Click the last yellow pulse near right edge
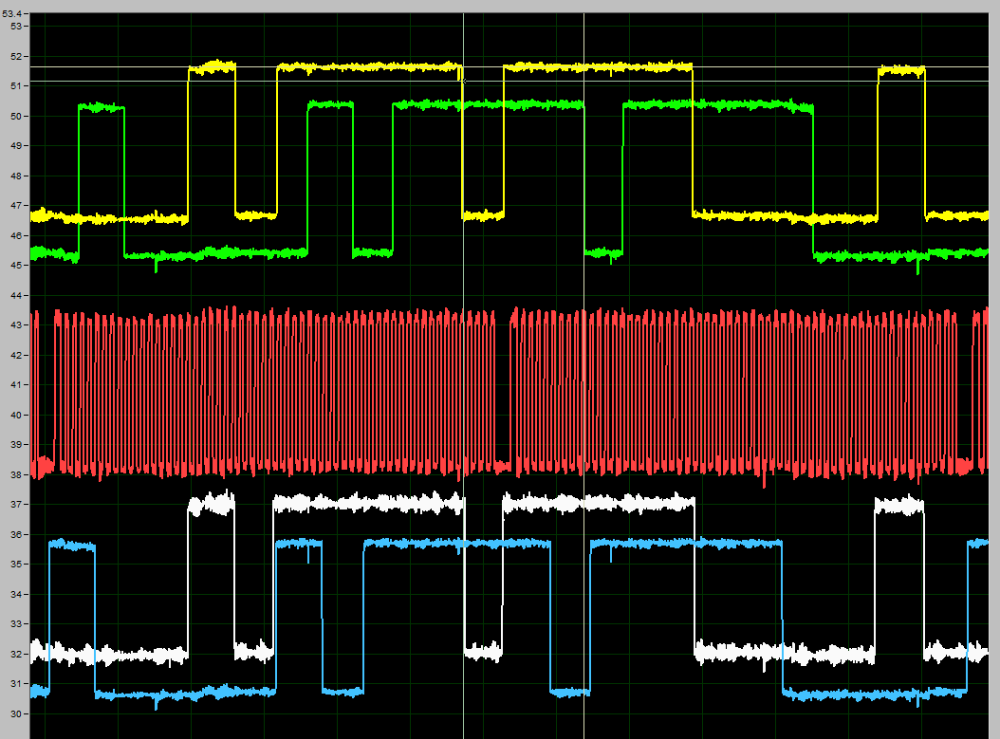1000x739 pixels. pyautogui.click(x=901, y=70)
